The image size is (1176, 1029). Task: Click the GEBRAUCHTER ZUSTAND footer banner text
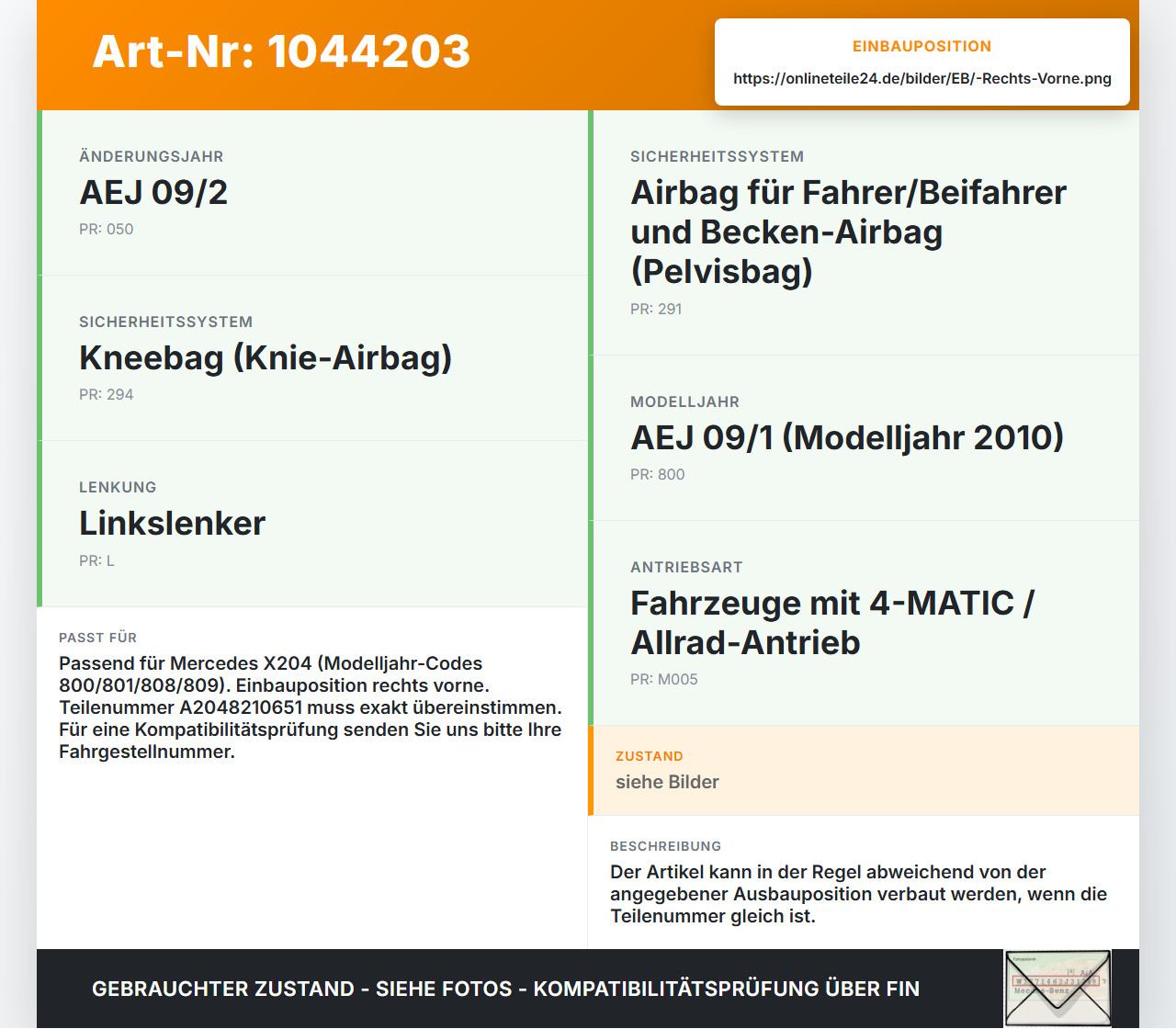click(505, 989)
